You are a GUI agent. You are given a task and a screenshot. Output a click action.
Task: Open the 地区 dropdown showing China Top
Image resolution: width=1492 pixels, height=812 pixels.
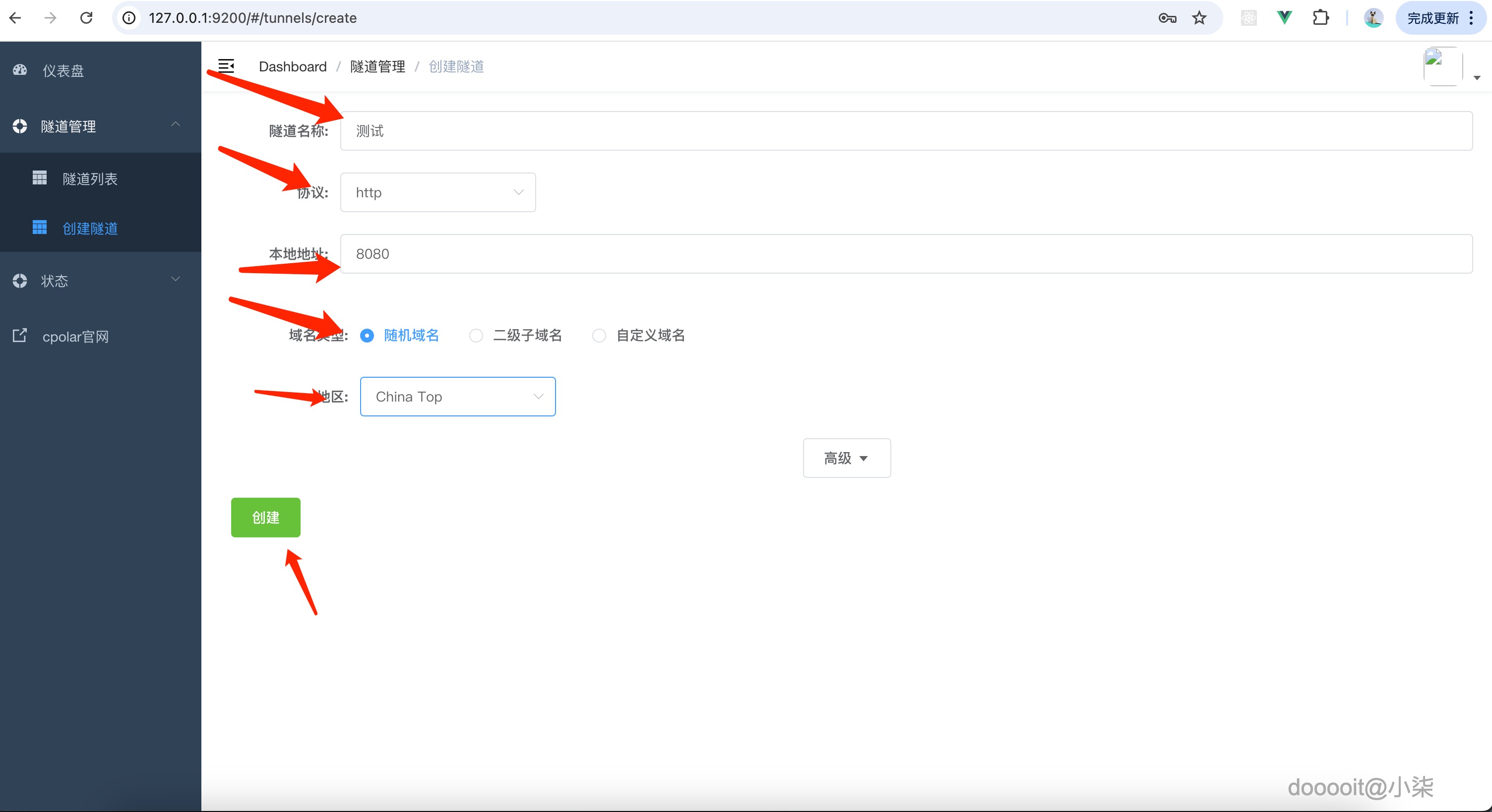coord(457,397)
